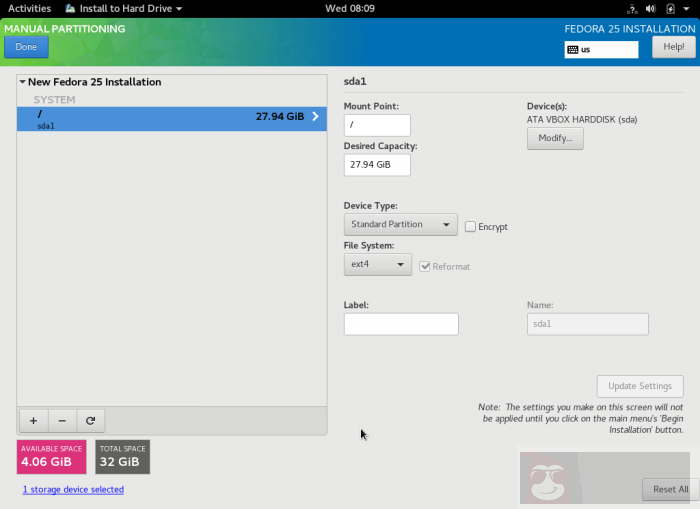Click the Mount Point input field
The width and height of the screenshot is (700, 509).
click(x=377, y=125)
